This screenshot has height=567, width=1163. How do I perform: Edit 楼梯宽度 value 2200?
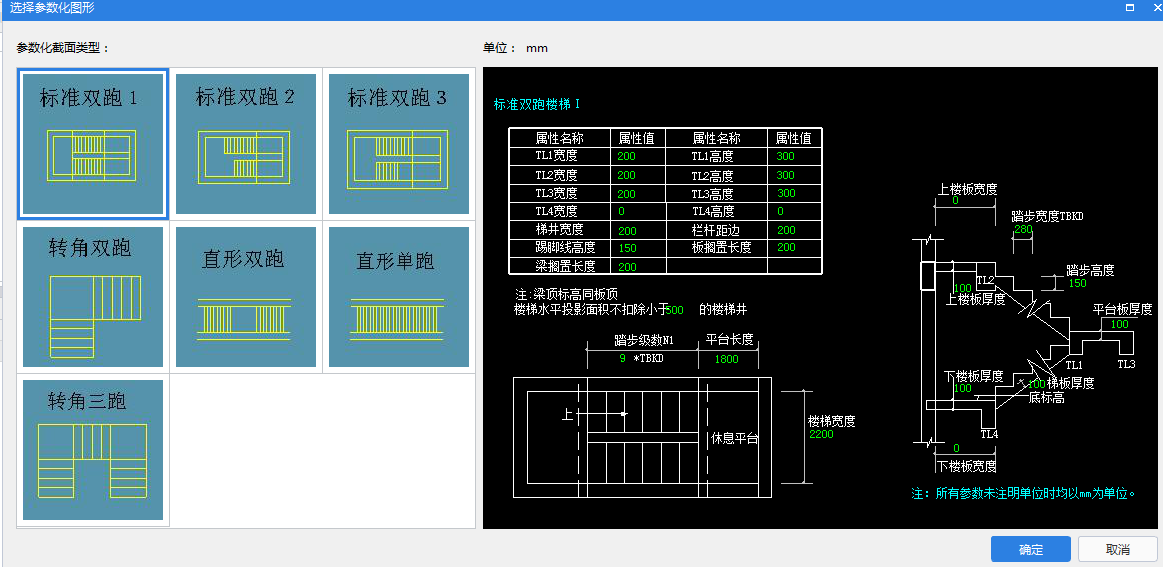coord(821,434)
